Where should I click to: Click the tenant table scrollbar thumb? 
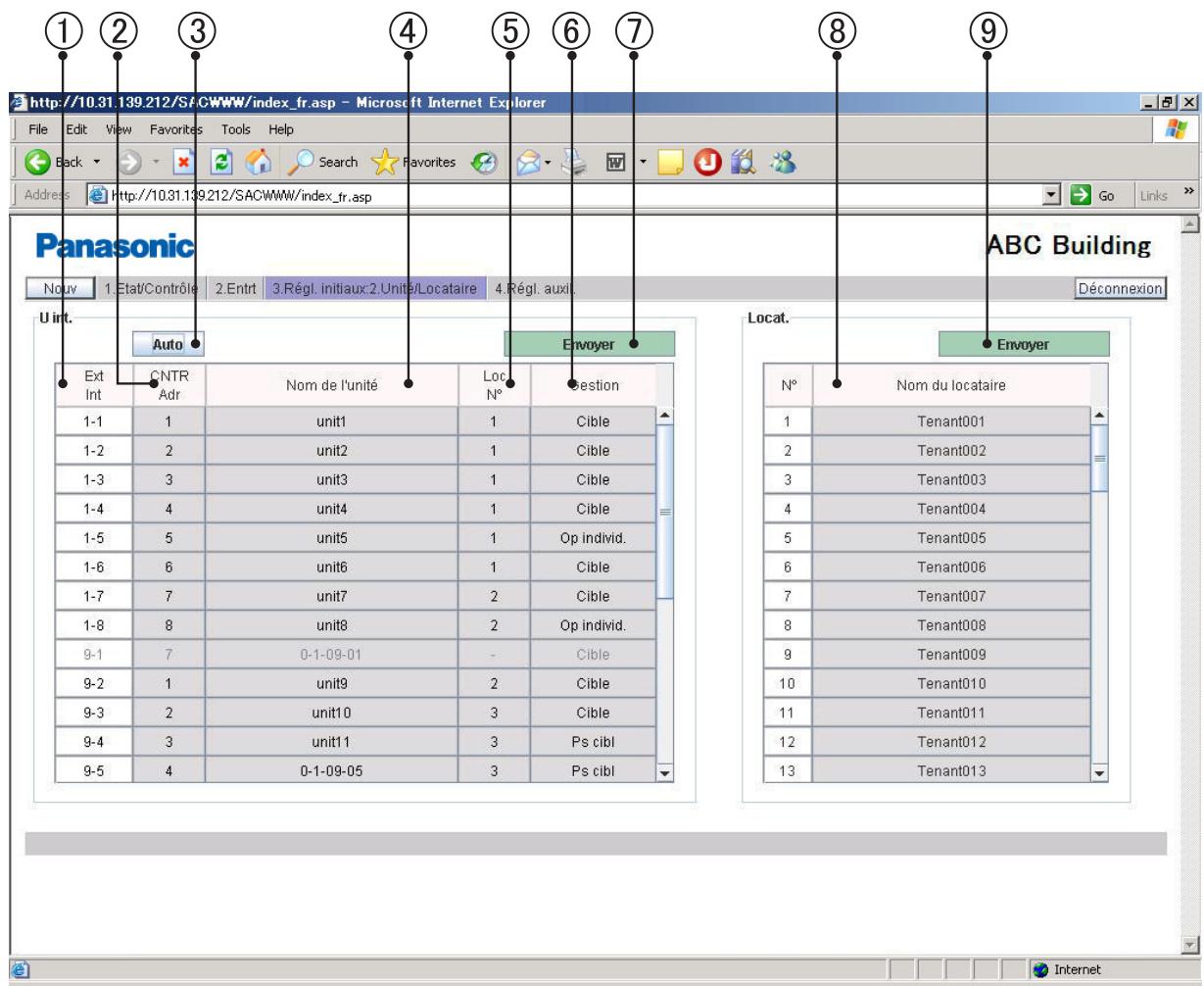(1100, 459)
